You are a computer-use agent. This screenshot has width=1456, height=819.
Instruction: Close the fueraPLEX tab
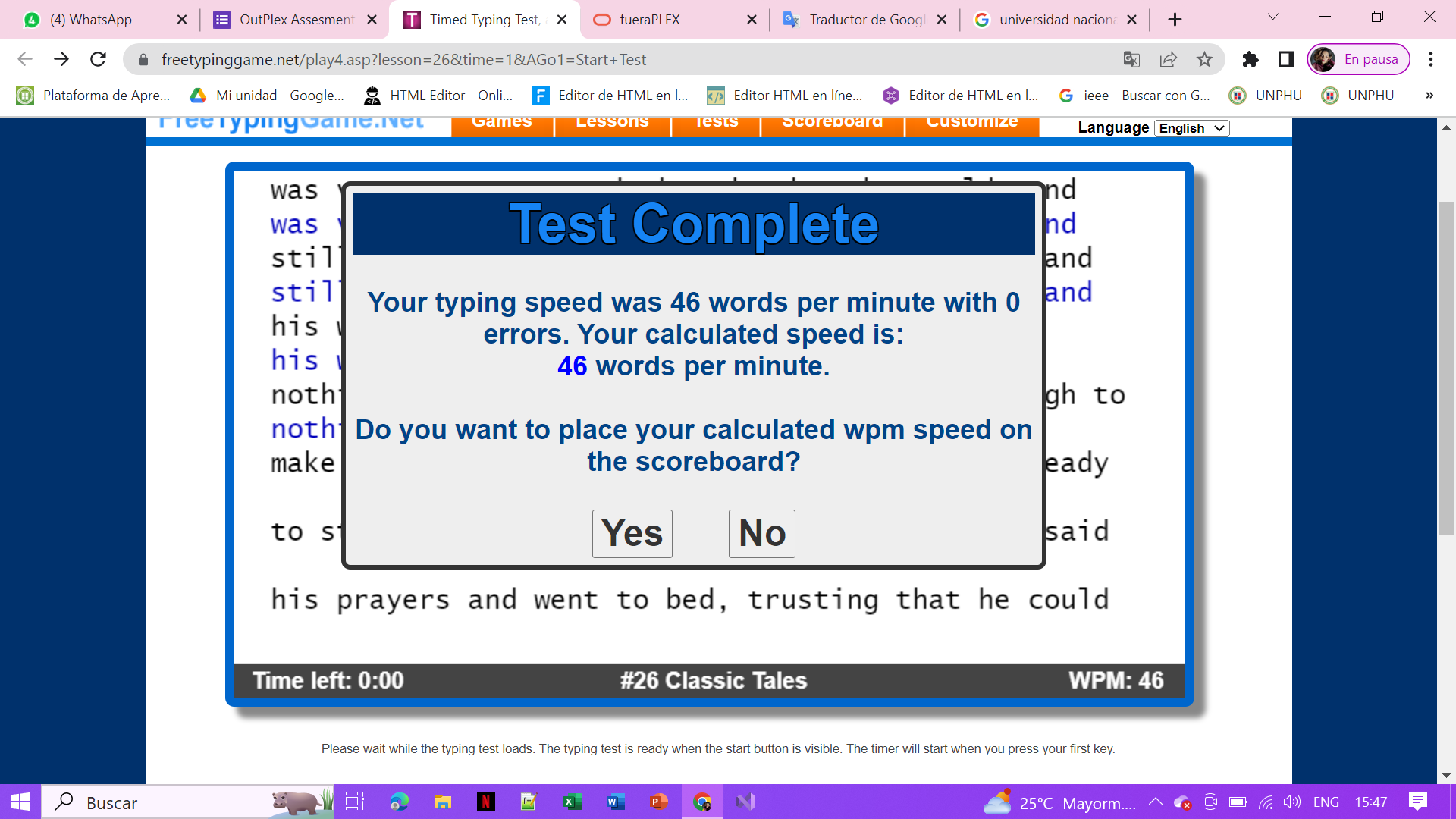point(752,20)
